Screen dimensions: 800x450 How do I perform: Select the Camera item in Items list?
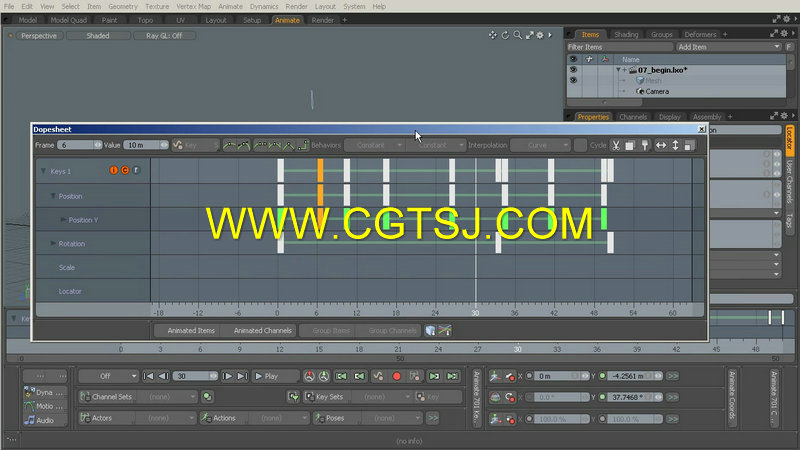[x=657, y=91]
